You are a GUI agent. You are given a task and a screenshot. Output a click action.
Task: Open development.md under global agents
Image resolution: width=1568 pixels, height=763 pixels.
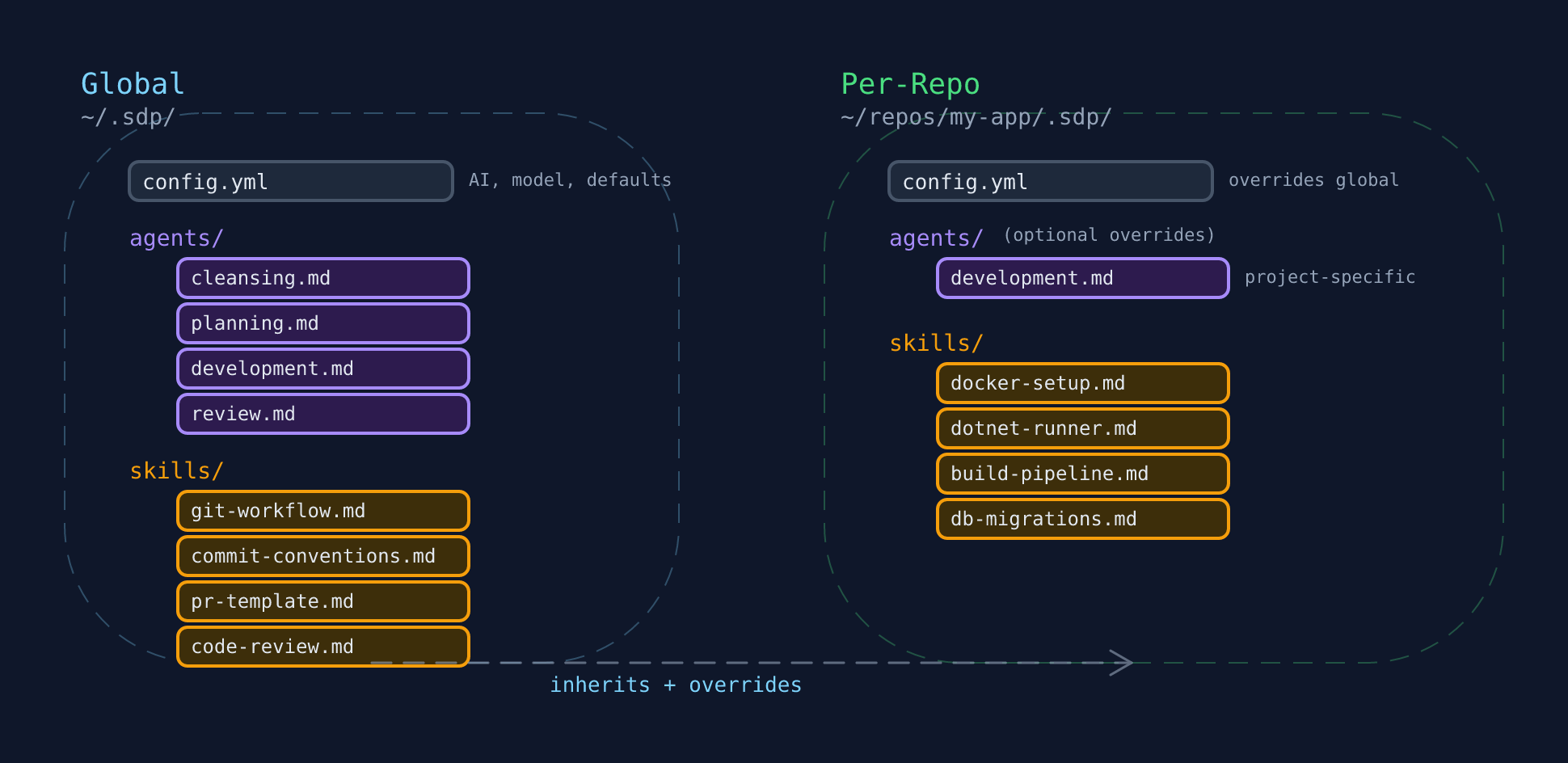322,369
